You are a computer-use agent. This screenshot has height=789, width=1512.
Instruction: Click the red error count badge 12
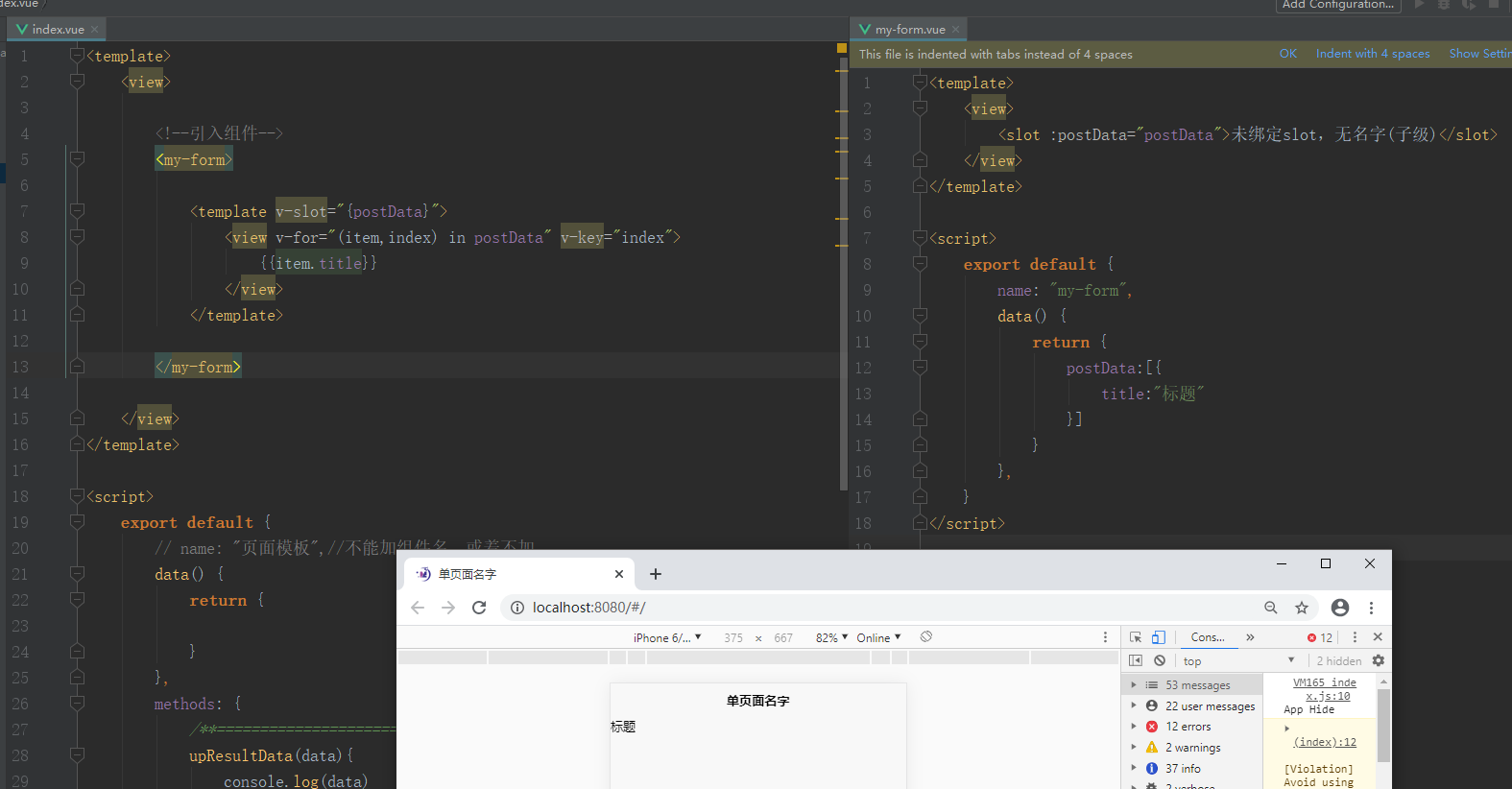click(x=1320, y=637)
